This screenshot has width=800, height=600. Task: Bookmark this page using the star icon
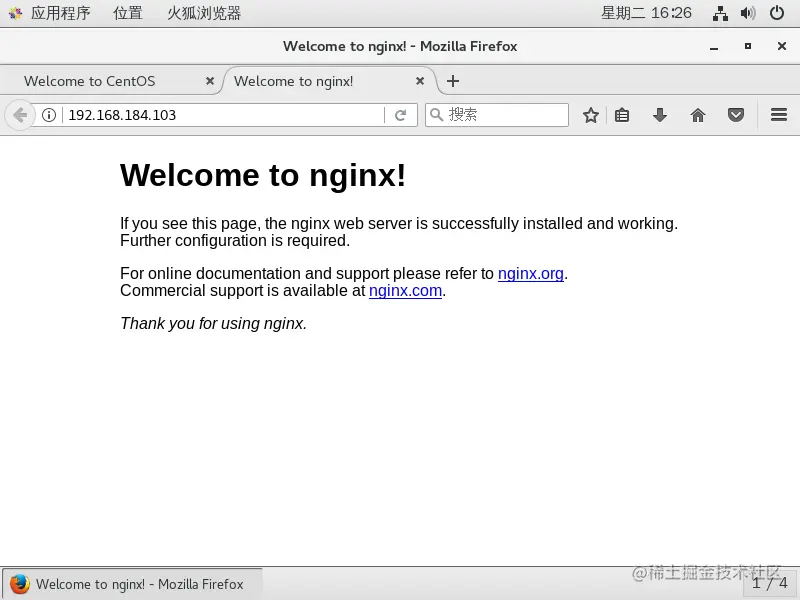point(591,115)
